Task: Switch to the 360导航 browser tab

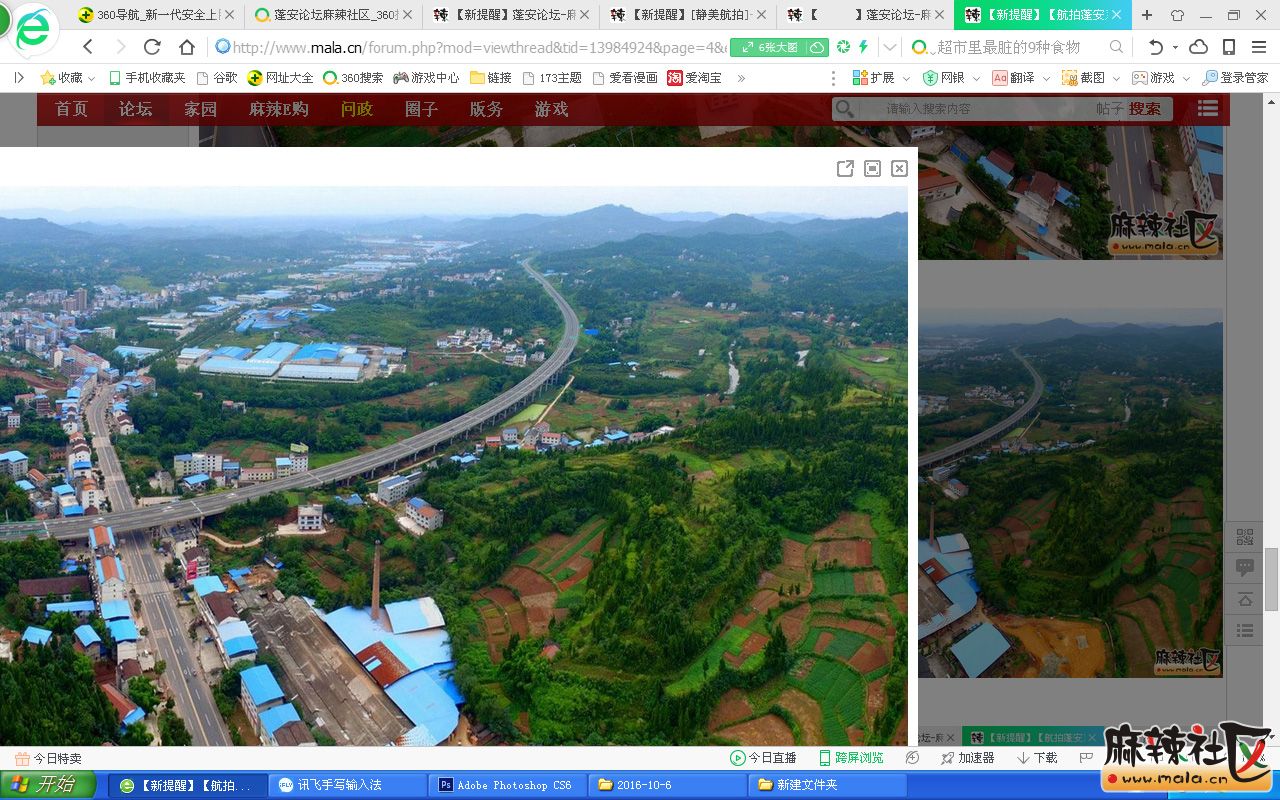Action: (x=156, y=15)
